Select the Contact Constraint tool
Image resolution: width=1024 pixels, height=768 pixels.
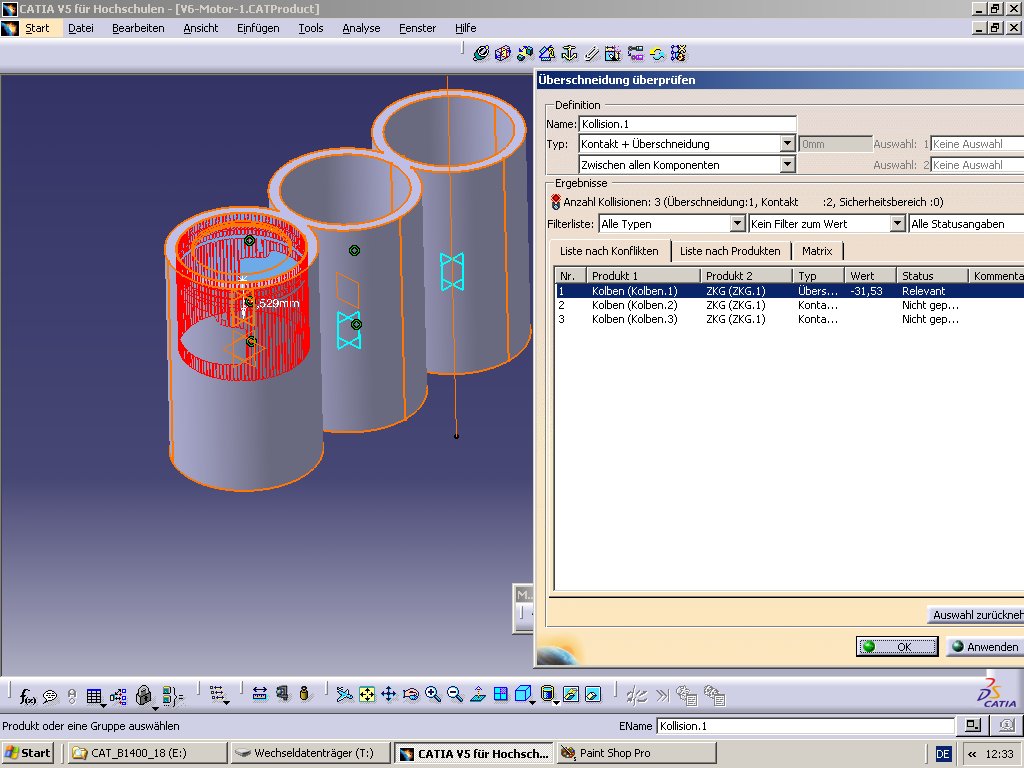[x=503, y=54]
